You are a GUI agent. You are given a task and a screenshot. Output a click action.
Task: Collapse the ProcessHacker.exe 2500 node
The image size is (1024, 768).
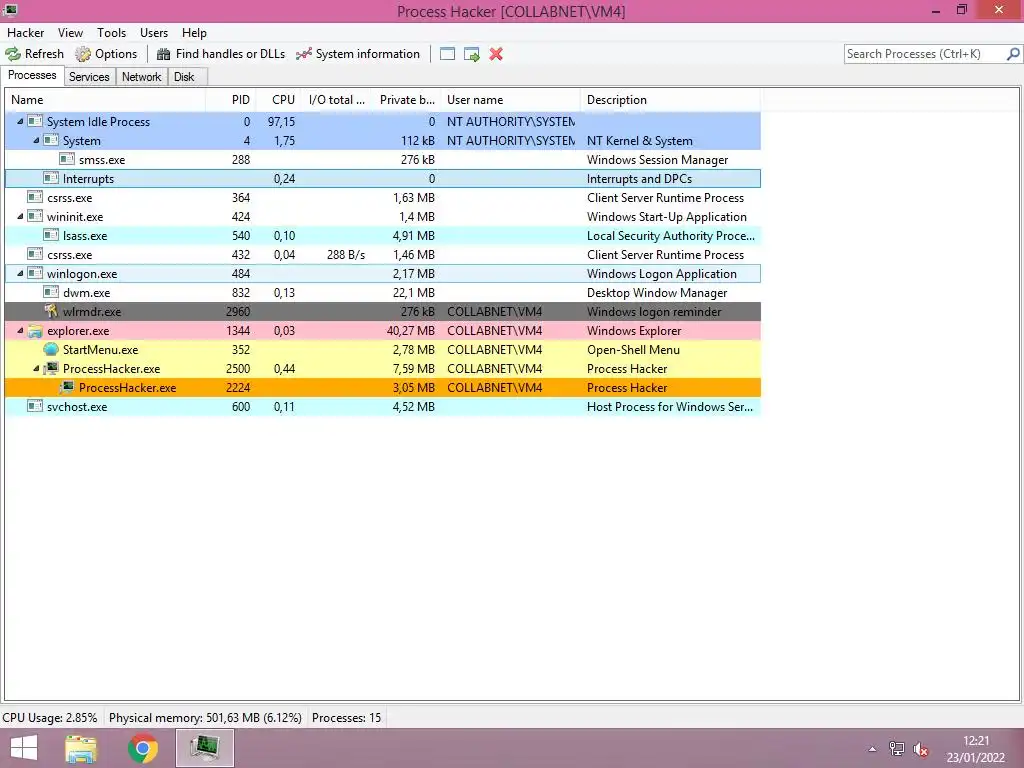[x=37, y=368]
